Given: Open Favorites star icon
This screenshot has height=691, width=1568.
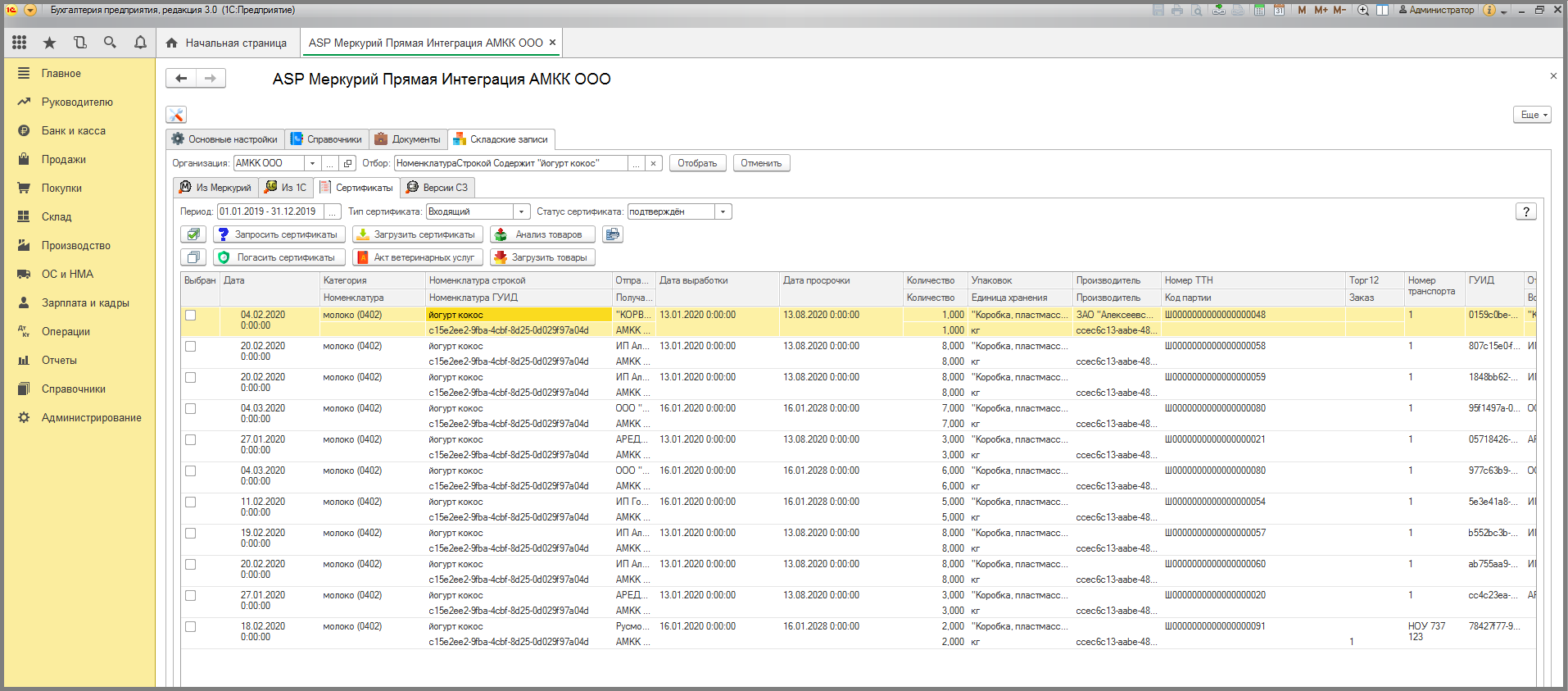Looking at the screenshot, I should 49,43.
